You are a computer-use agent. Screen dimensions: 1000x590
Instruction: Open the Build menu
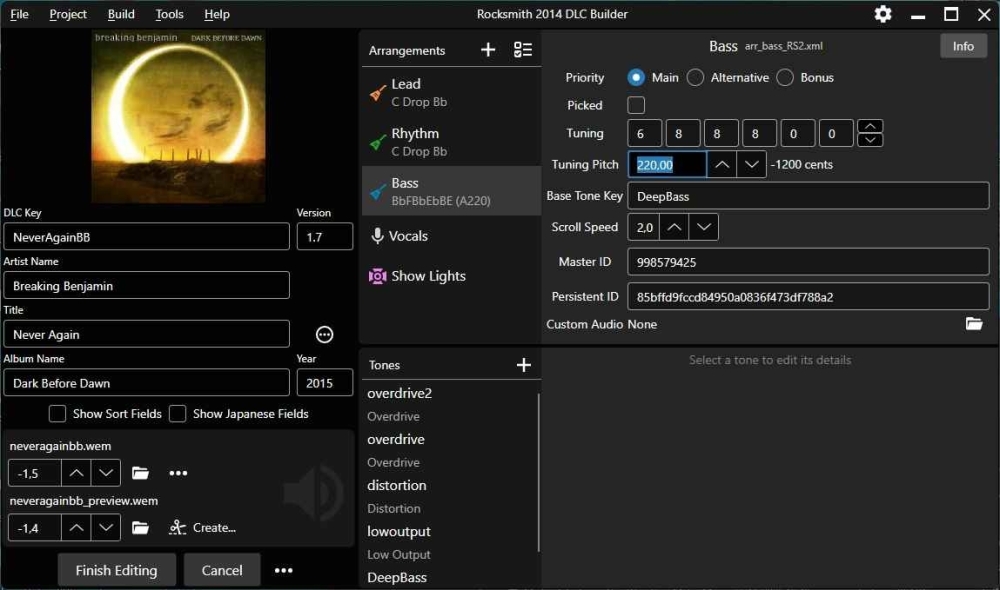[x=121, y=14]
